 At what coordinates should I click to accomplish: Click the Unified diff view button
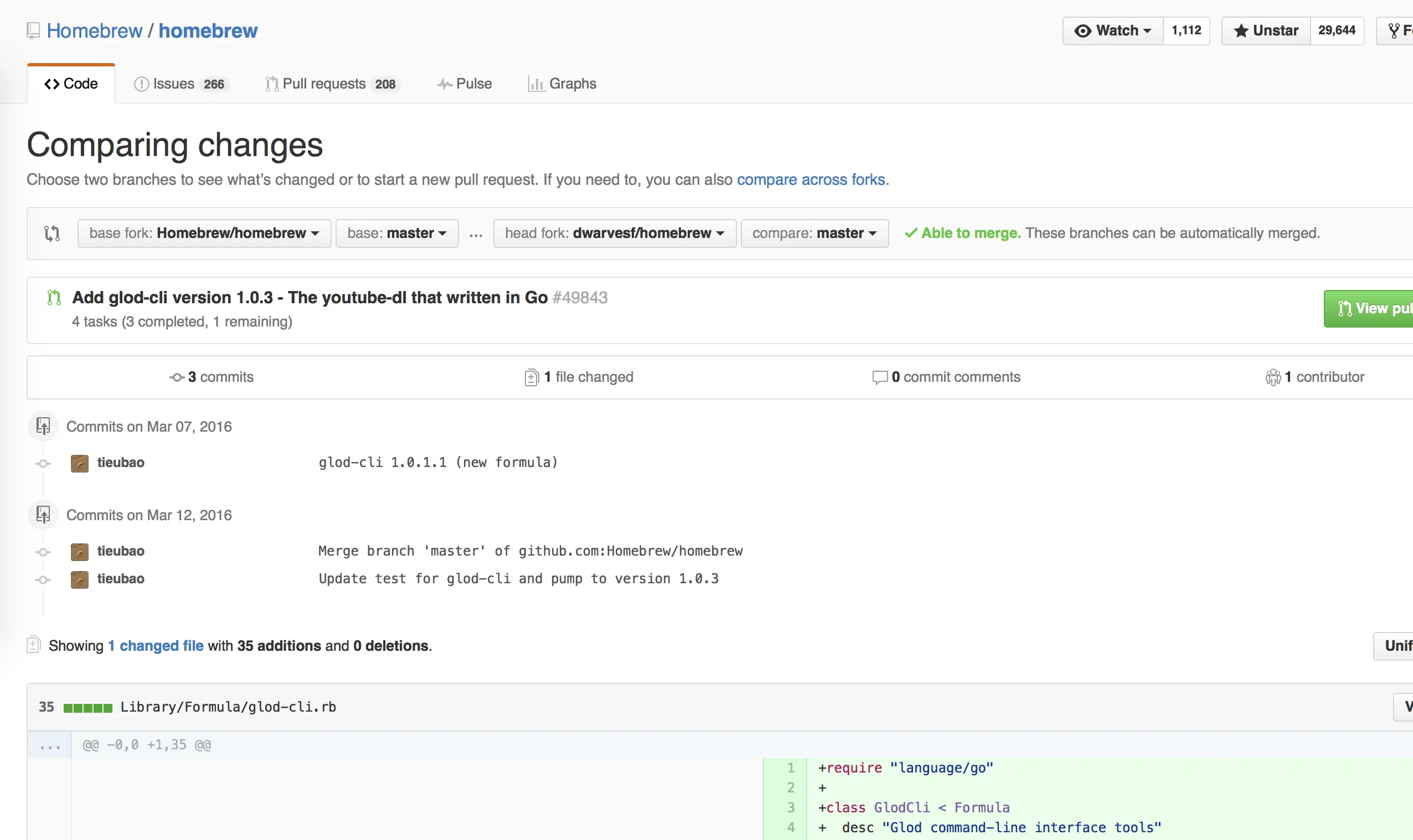[1393, 646]
